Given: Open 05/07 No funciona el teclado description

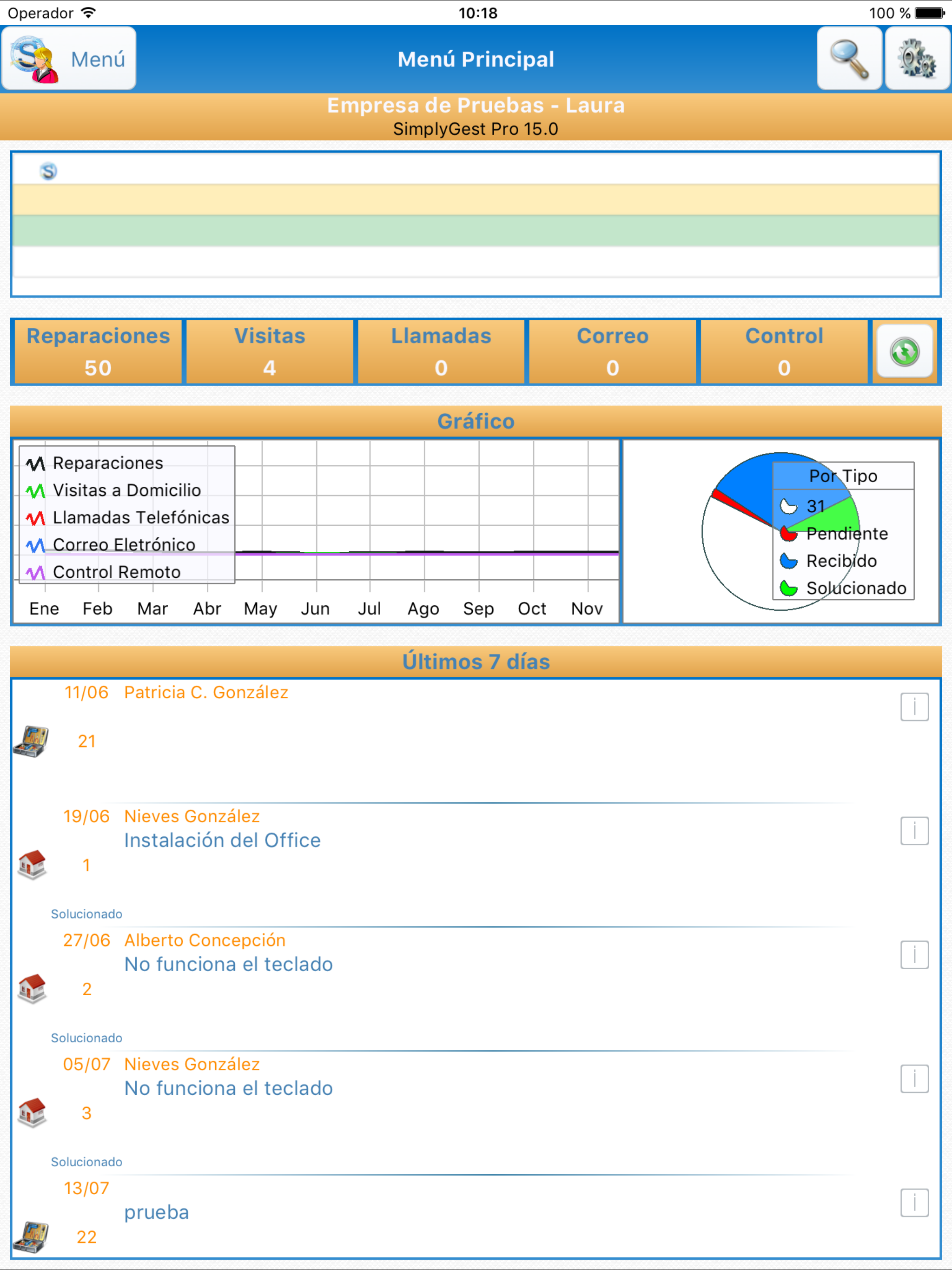Looking at the screenshot, I should click(229, 1089).
